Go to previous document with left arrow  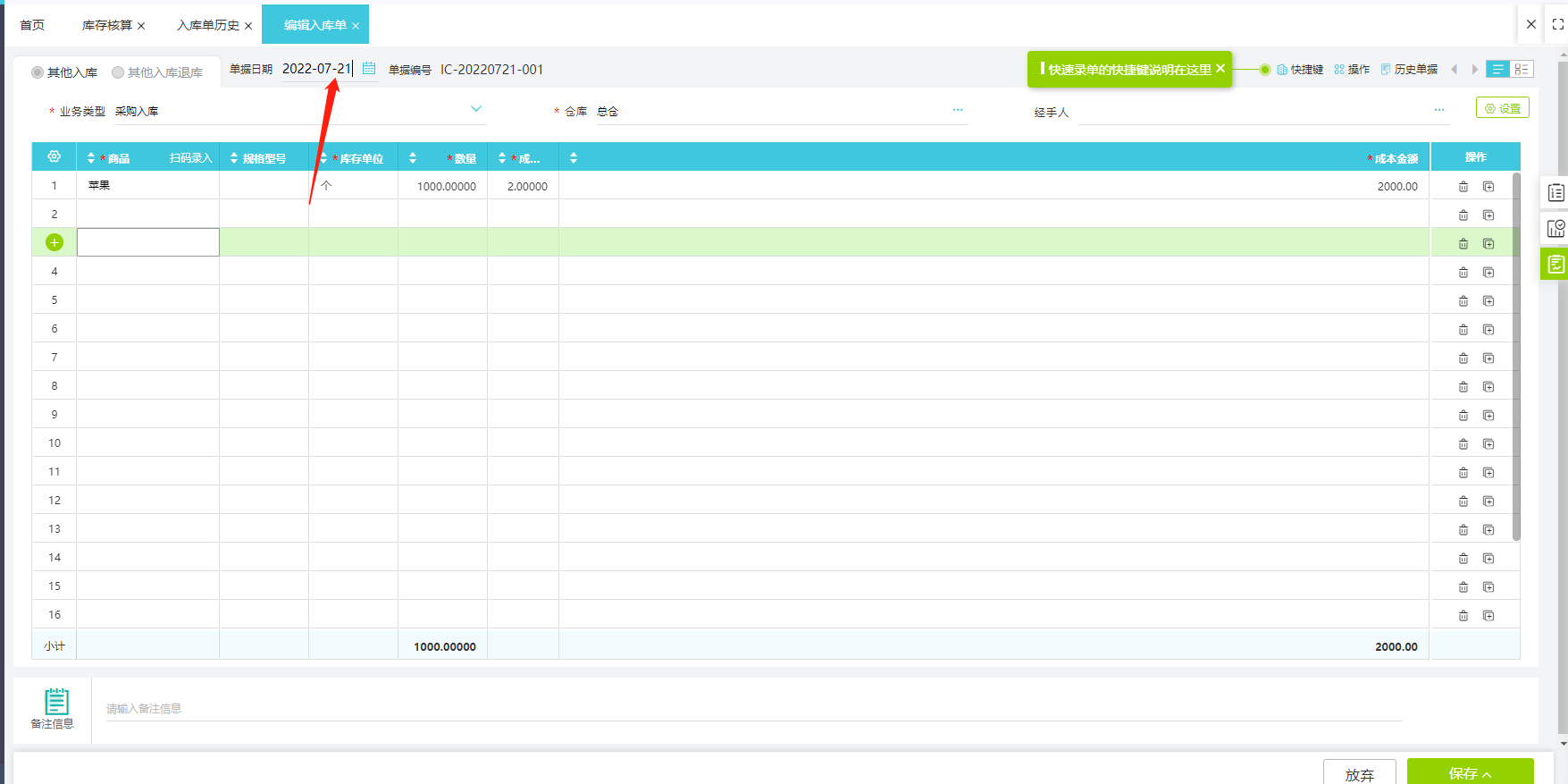tap(1454, 70)
